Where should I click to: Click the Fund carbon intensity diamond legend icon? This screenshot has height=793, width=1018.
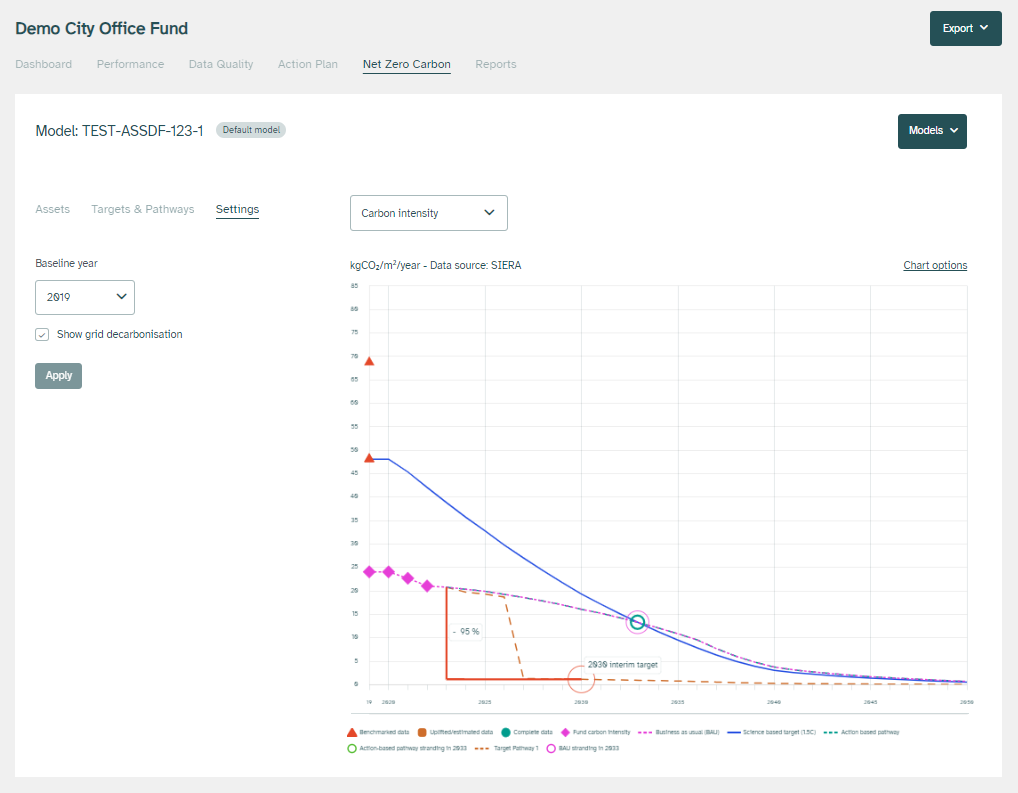click(x=564, y=732)
